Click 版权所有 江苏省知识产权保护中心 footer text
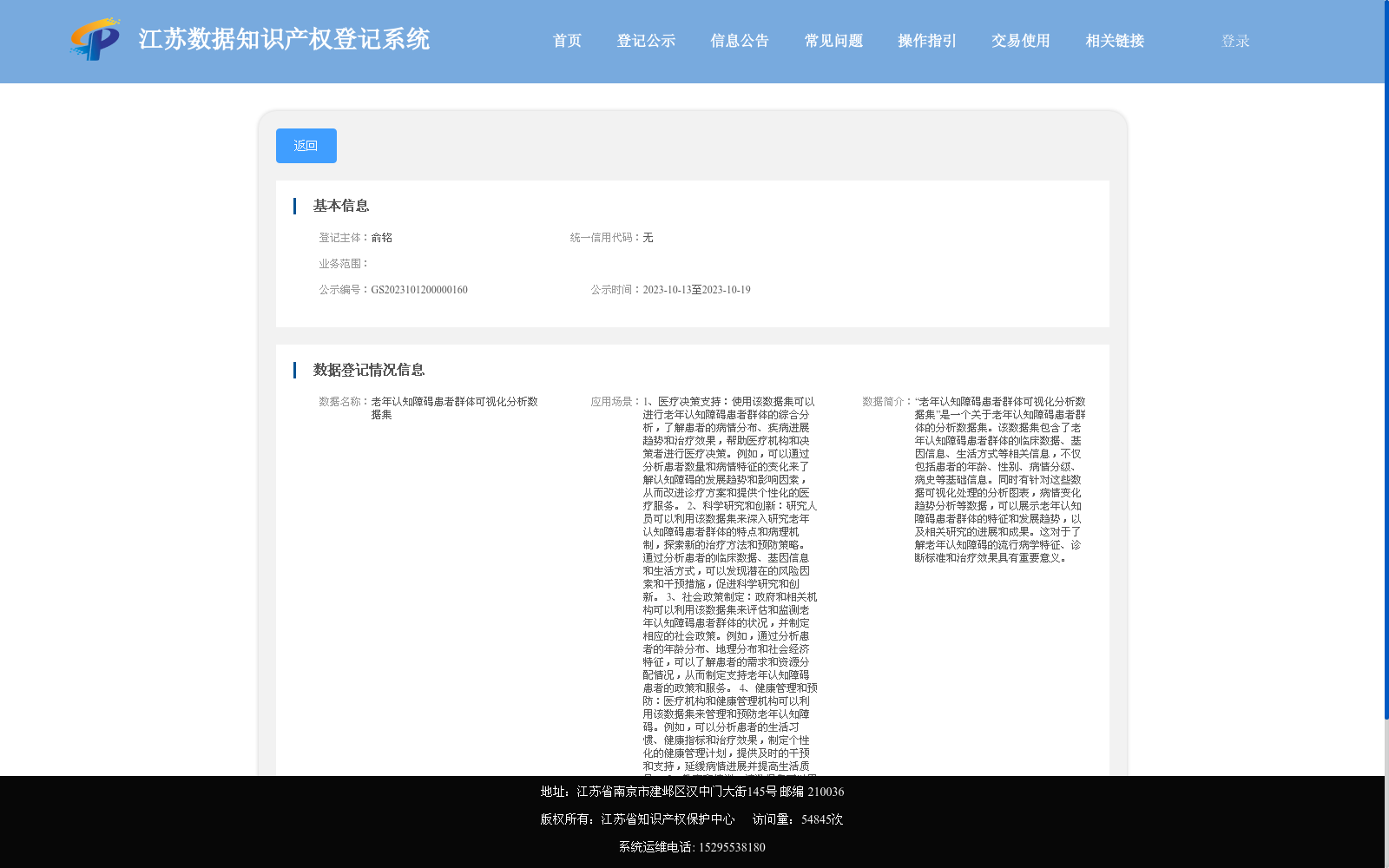Screen dimensions: 1389x868 [637, 819]
